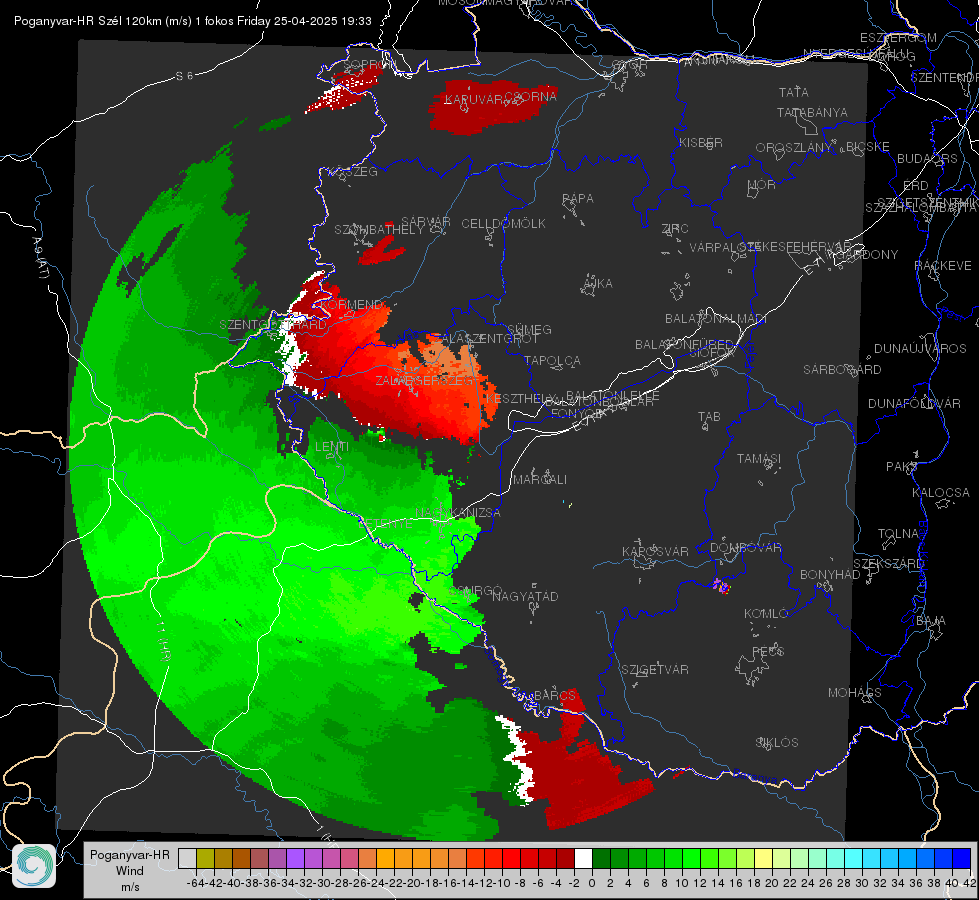The width and height of the screenshot is (979, 900).
Task: Click the -64 value on the legend scale
Action: pos(195,883)
